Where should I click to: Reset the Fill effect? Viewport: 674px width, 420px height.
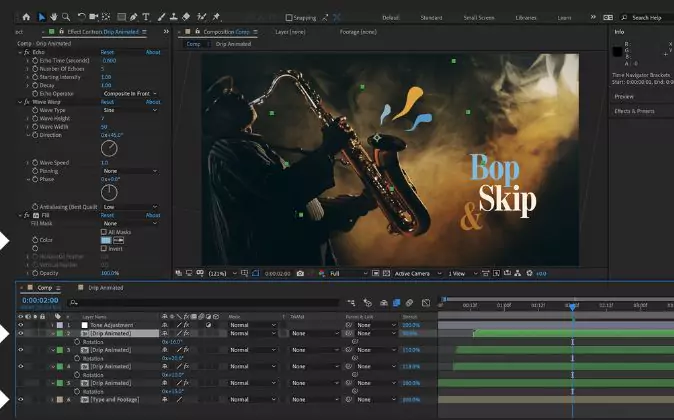click(107, 215)
